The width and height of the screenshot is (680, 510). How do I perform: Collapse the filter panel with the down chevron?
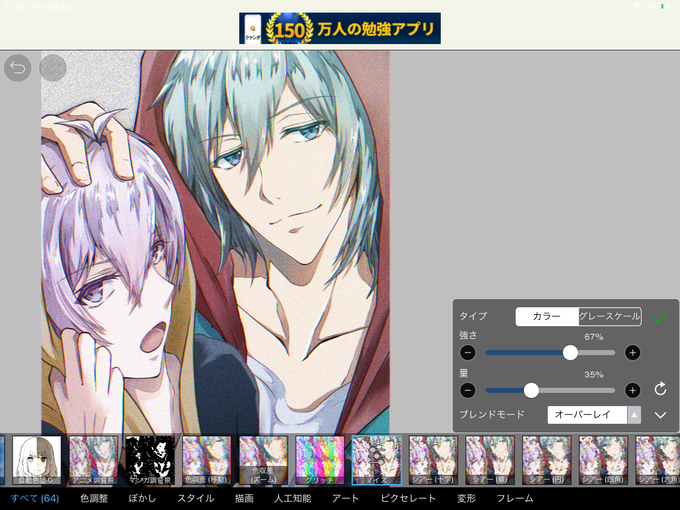pos(660,415)
